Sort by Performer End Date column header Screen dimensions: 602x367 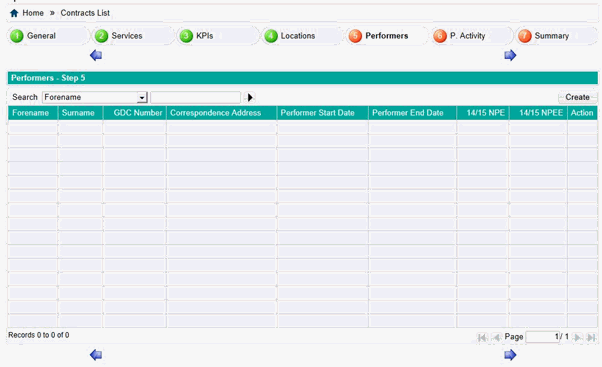pos(412,113)
